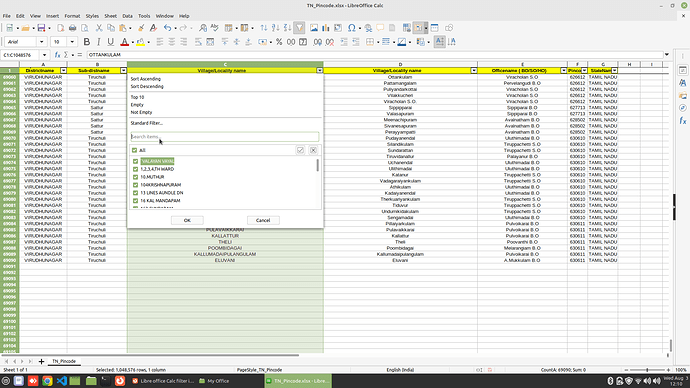Uncheck the 104KRISHNAPURAM filter item

(x=136, y=185)
